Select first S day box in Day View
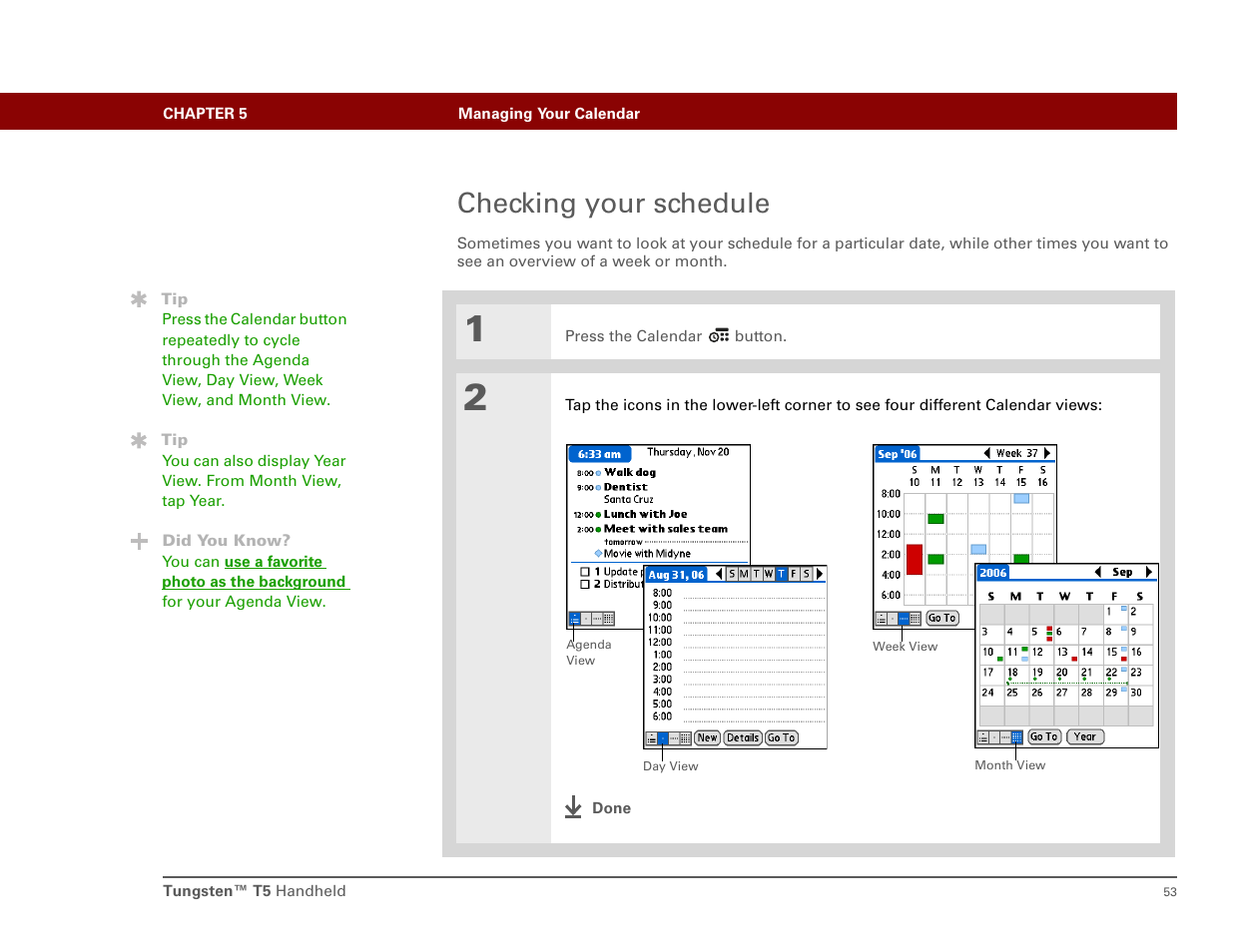Screen dimensions: 1233x952 pos(732,574)
